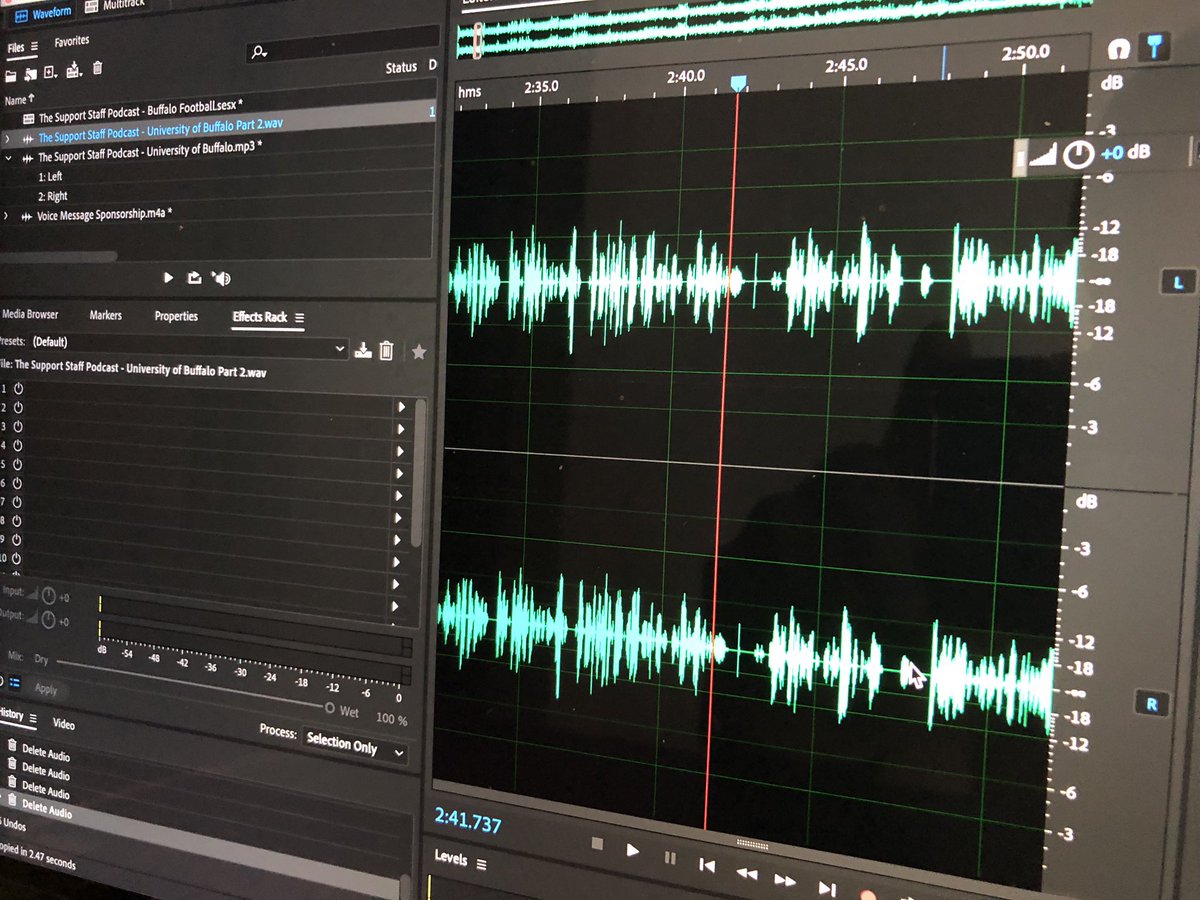Viewport: 1200px width, 900px height.
Task: Delete preset trash icon in Effects Rack
Action: tap(387, 351)
